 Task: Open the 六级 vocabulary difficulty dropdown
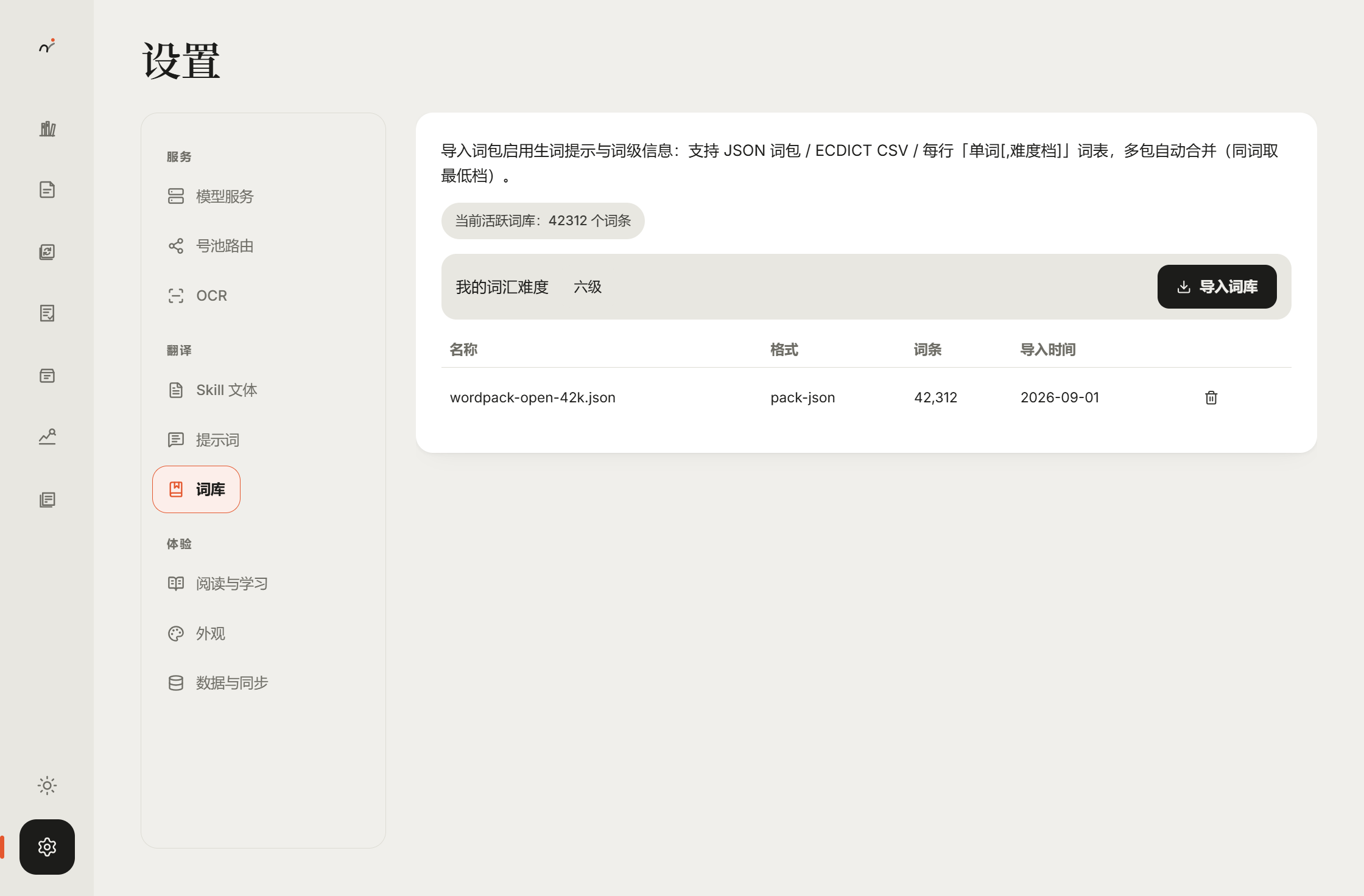tap(588, 287)
